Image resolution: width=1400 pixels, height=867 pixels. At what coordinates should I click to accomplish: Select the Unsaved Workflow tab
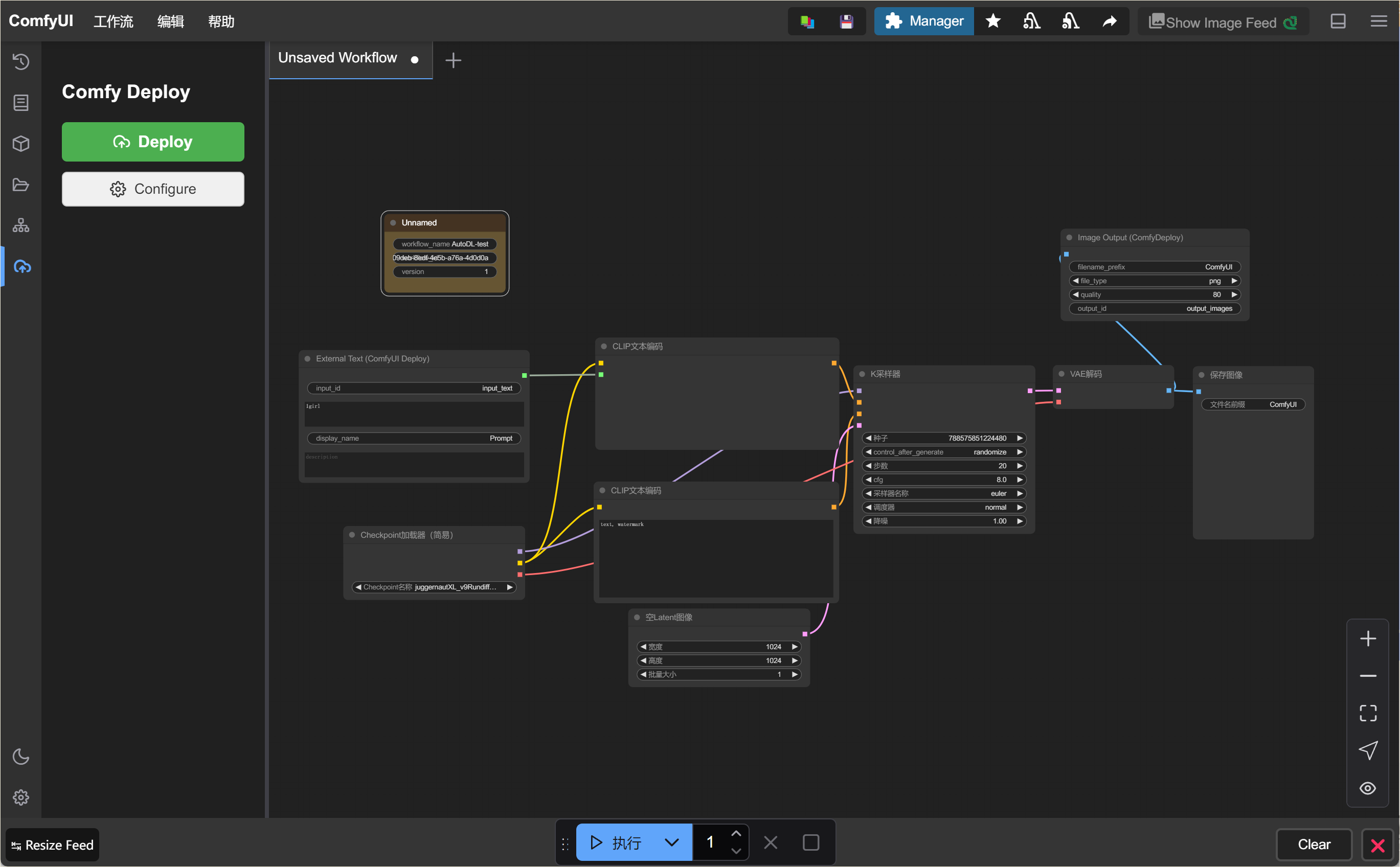(338, 58)
